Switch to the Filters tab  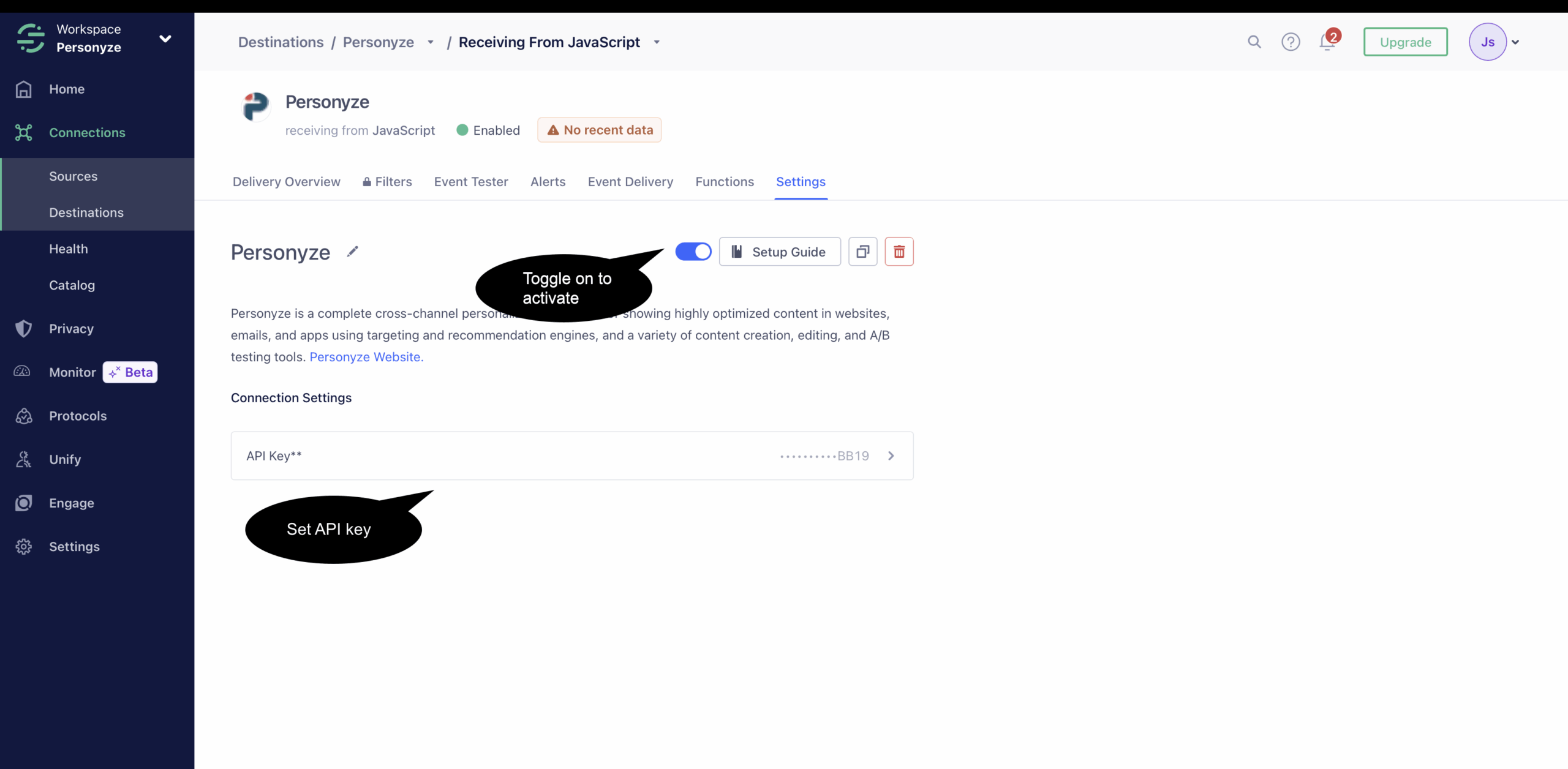pos(387,182)
